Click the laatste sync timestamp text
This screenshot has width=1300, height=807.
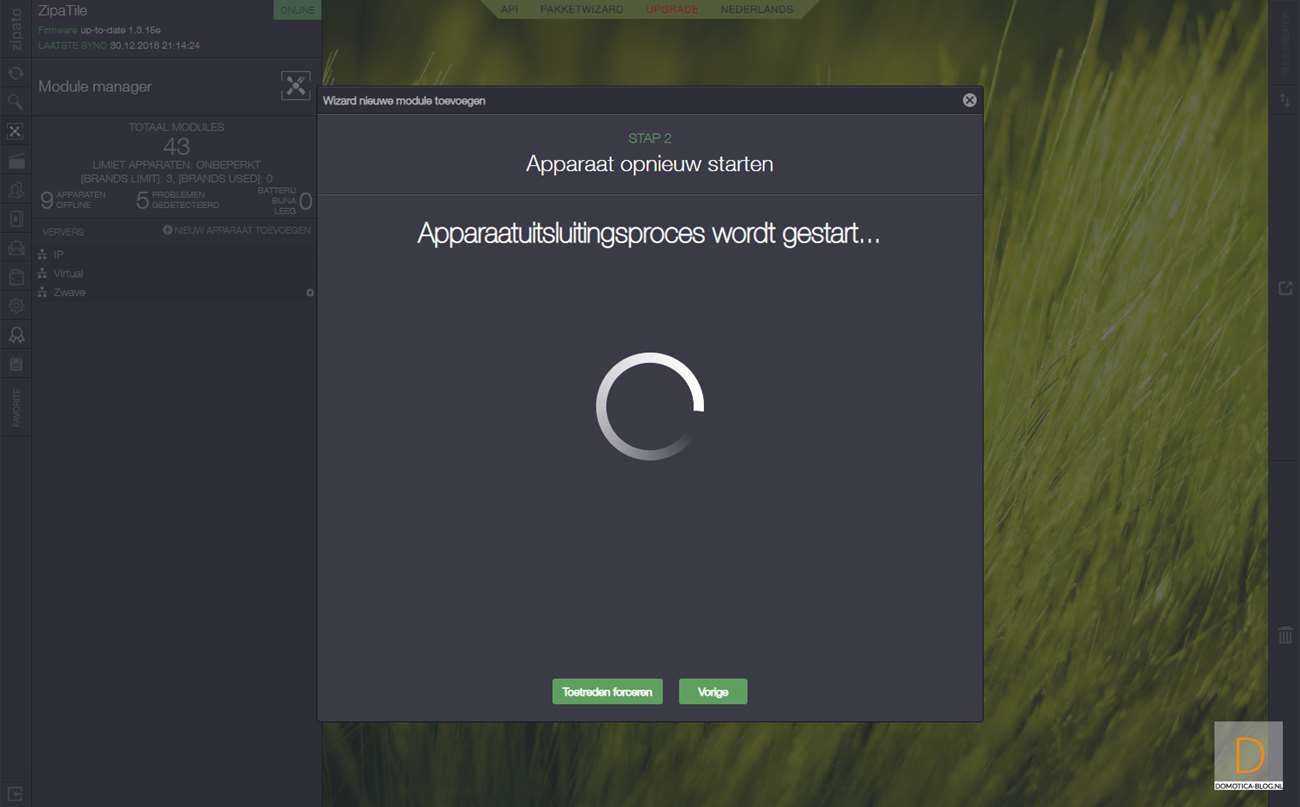coord(119,45)
